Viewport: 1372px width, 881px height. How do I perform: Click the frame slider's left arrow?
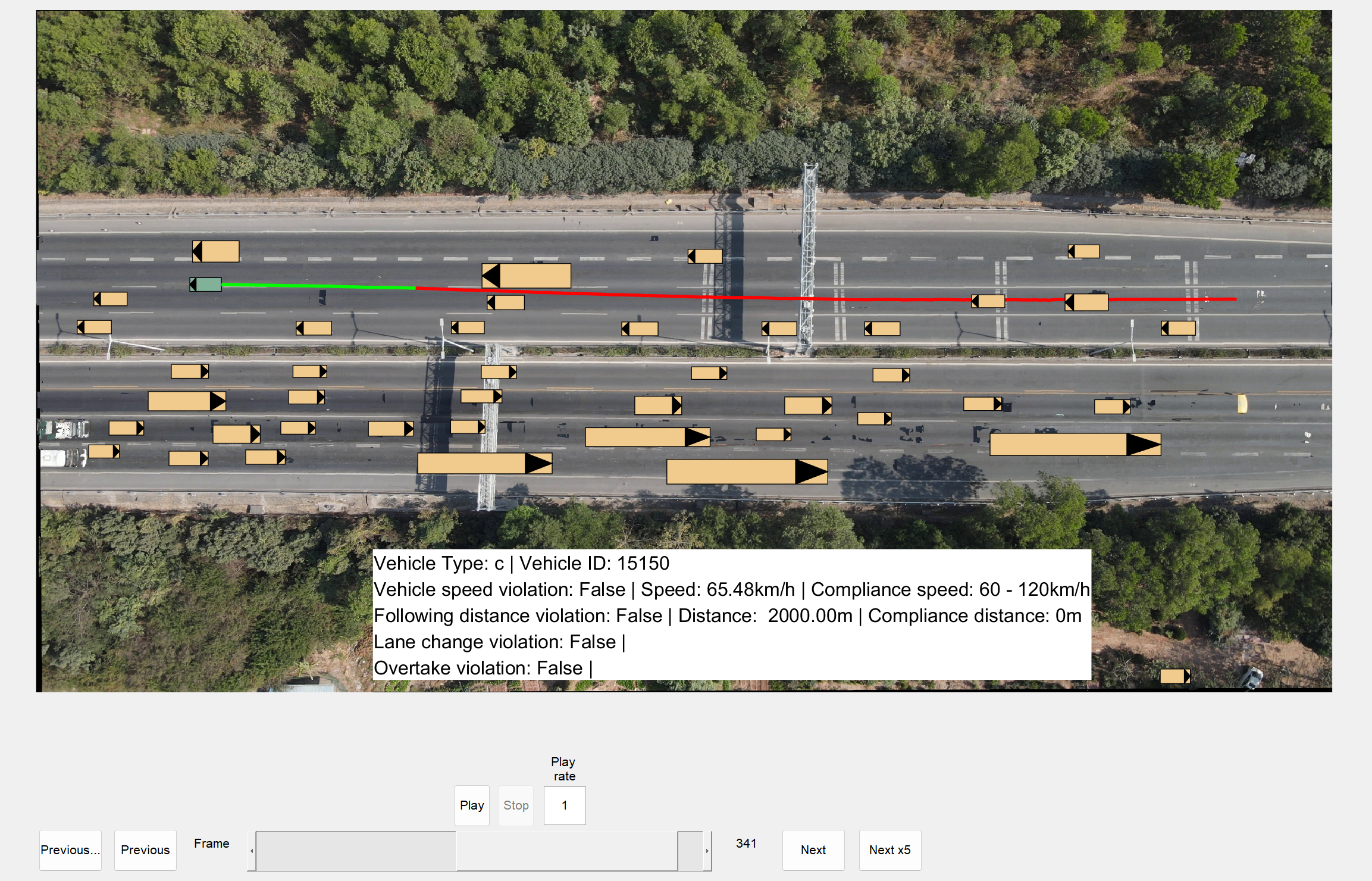[x=252, y=851]
